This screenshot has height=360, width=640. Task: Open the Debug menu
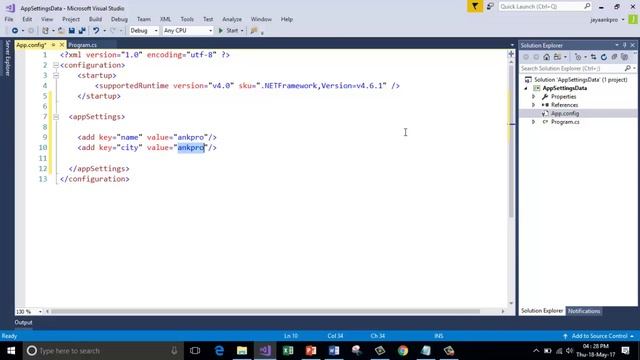click(x=119, y=19)
